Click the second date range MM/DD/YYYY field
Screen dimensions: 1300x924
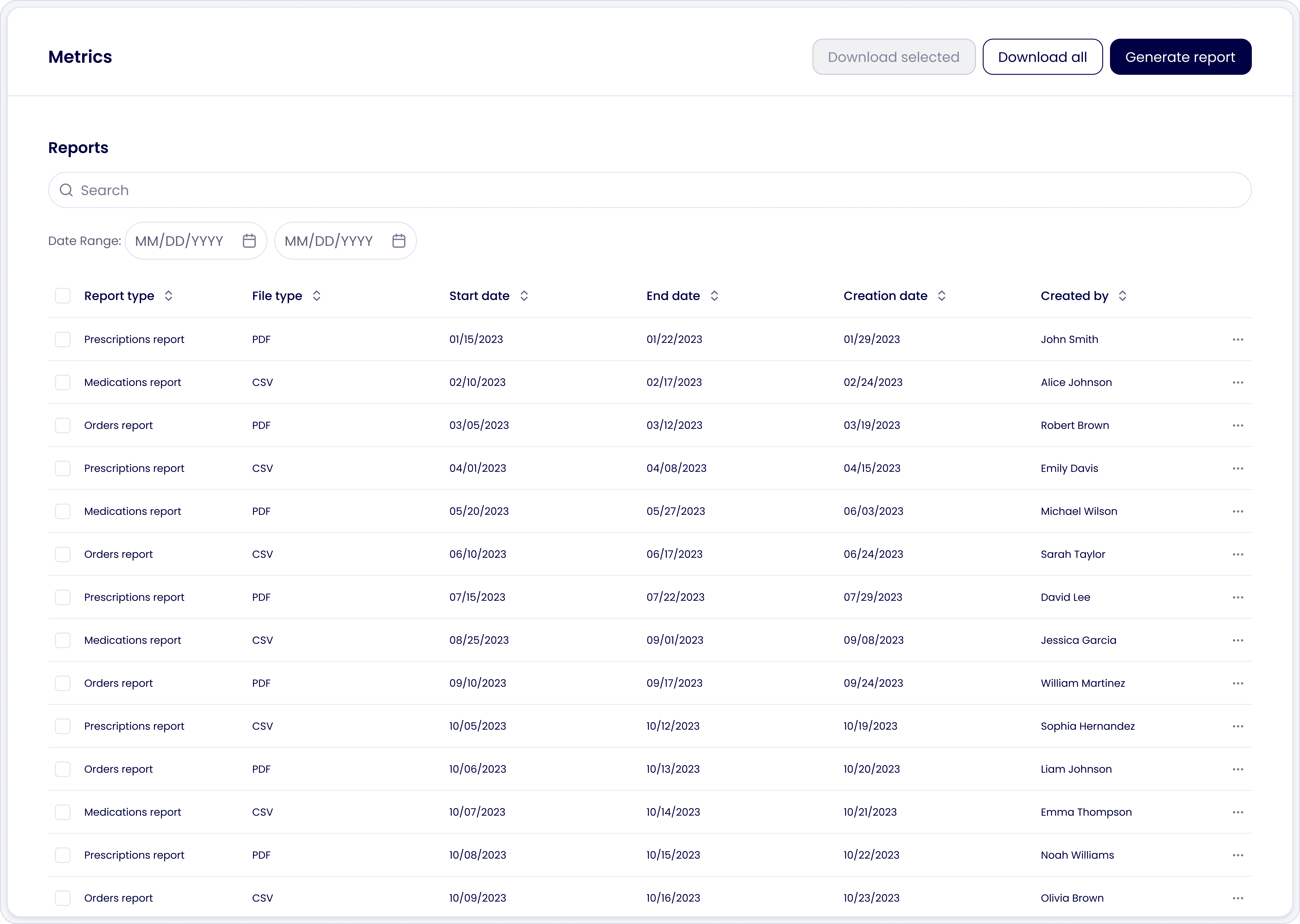click(345, 241)
